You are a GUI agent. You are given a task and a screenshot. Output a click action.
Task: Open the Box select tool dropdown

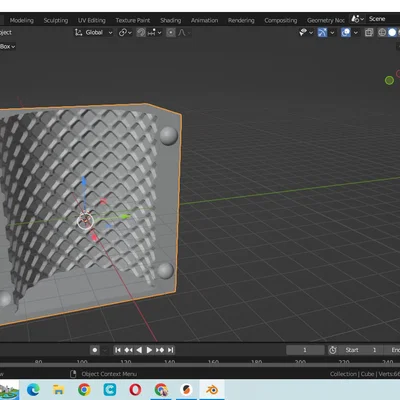coord(7,46)
